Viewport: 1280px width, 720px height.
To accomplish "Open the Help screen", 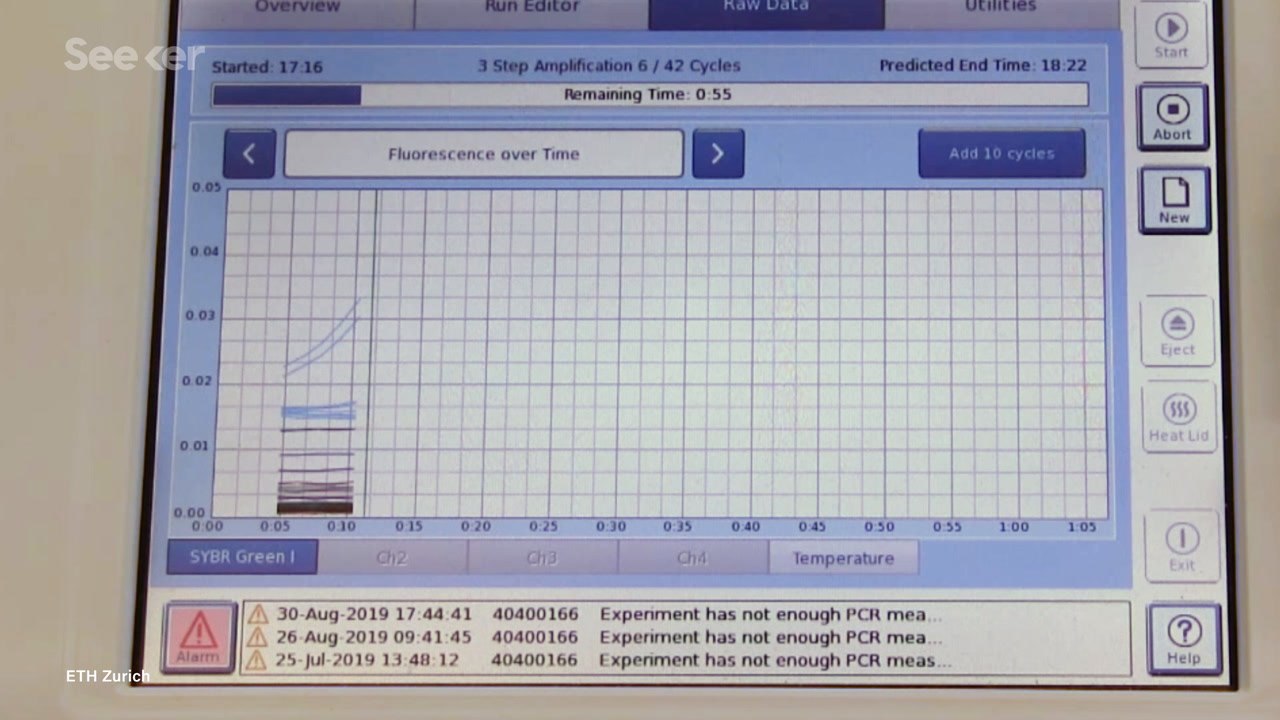I will 1184,639.
